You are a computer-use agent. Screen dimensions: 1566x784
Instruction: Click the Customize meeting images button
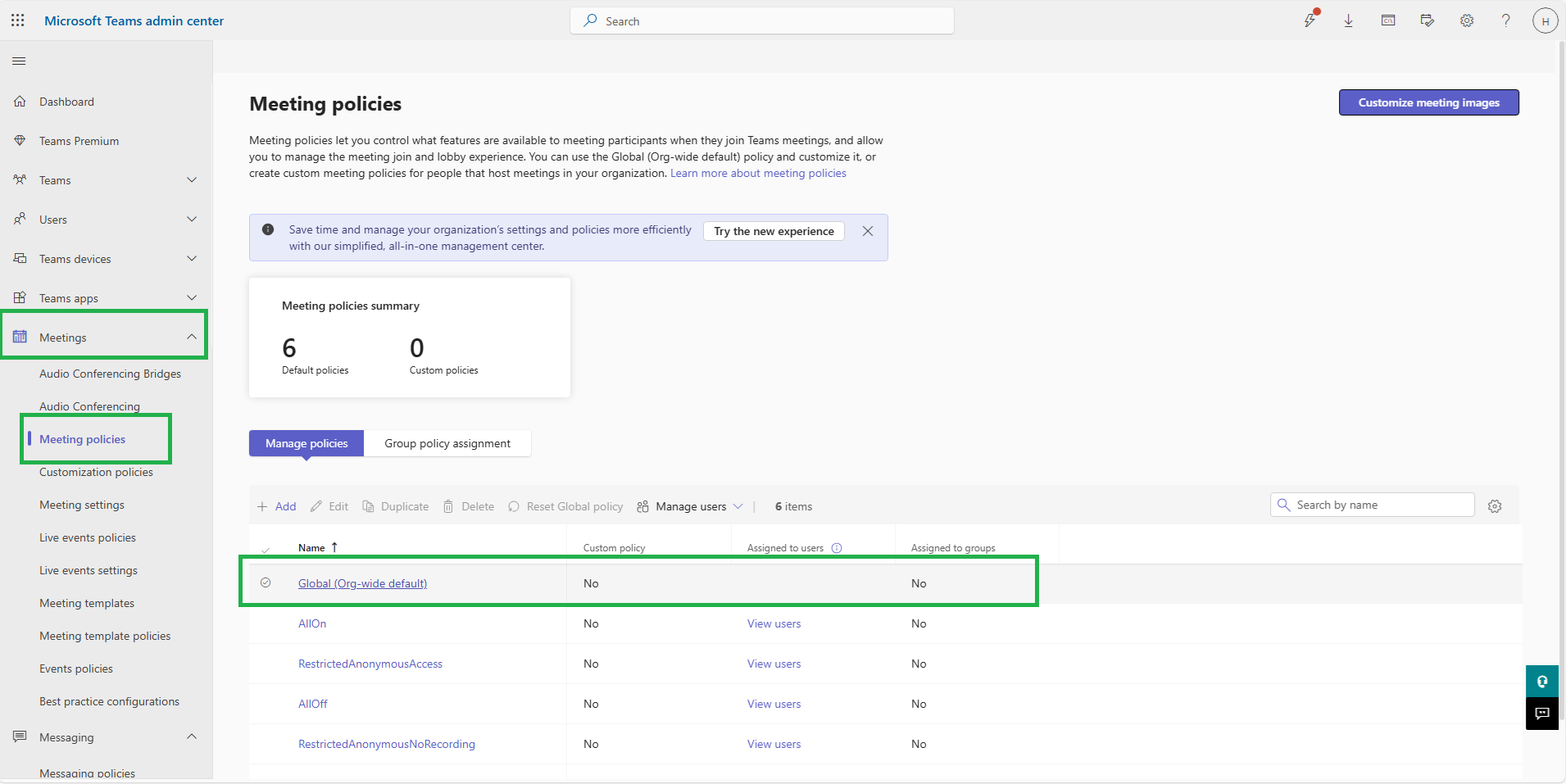point(1428,102)
